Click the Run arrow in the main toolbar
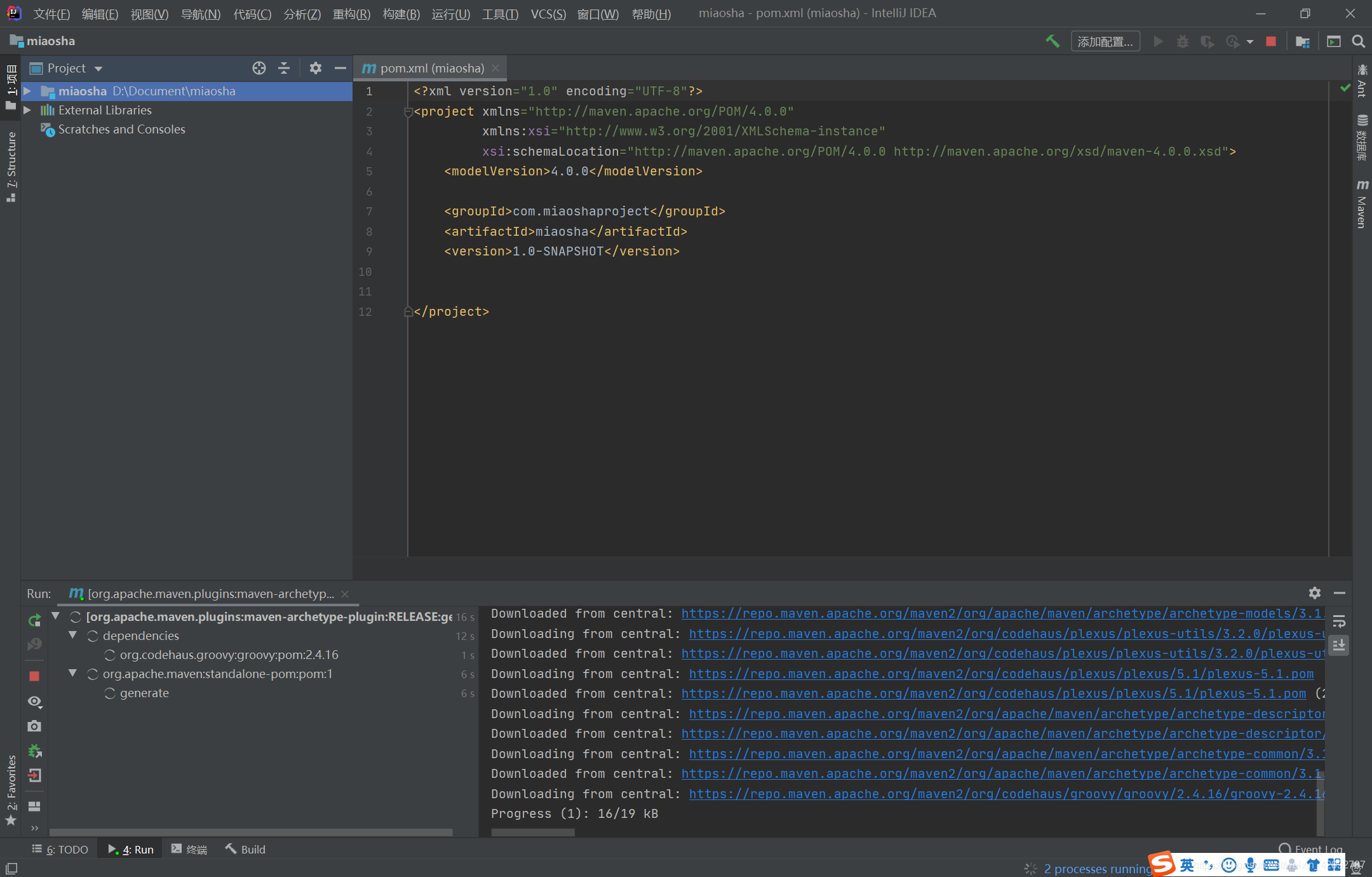 (x=1158, y=41)
